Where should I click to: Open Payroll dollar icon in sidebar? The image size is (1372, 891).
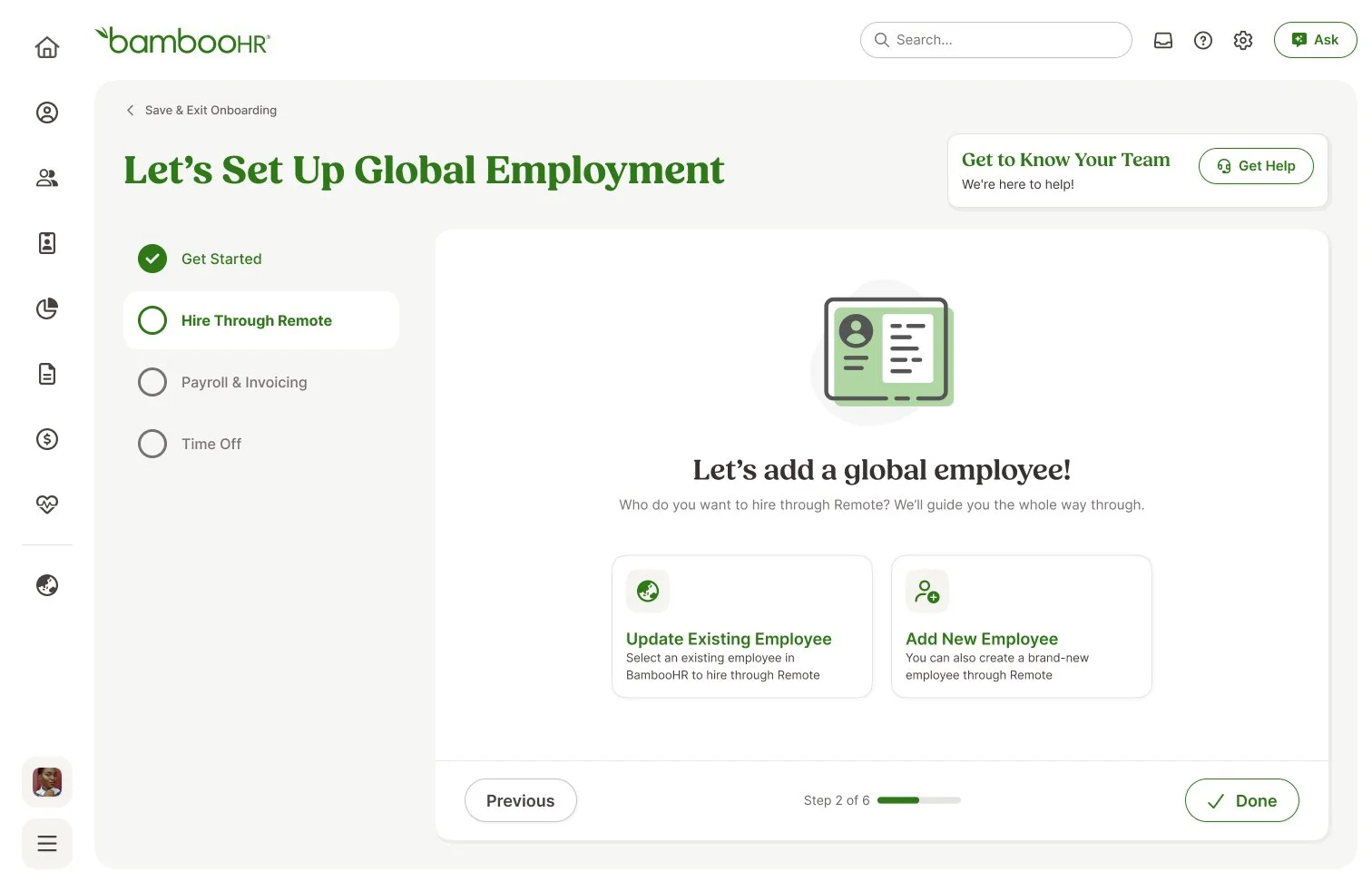click(47, 439)
